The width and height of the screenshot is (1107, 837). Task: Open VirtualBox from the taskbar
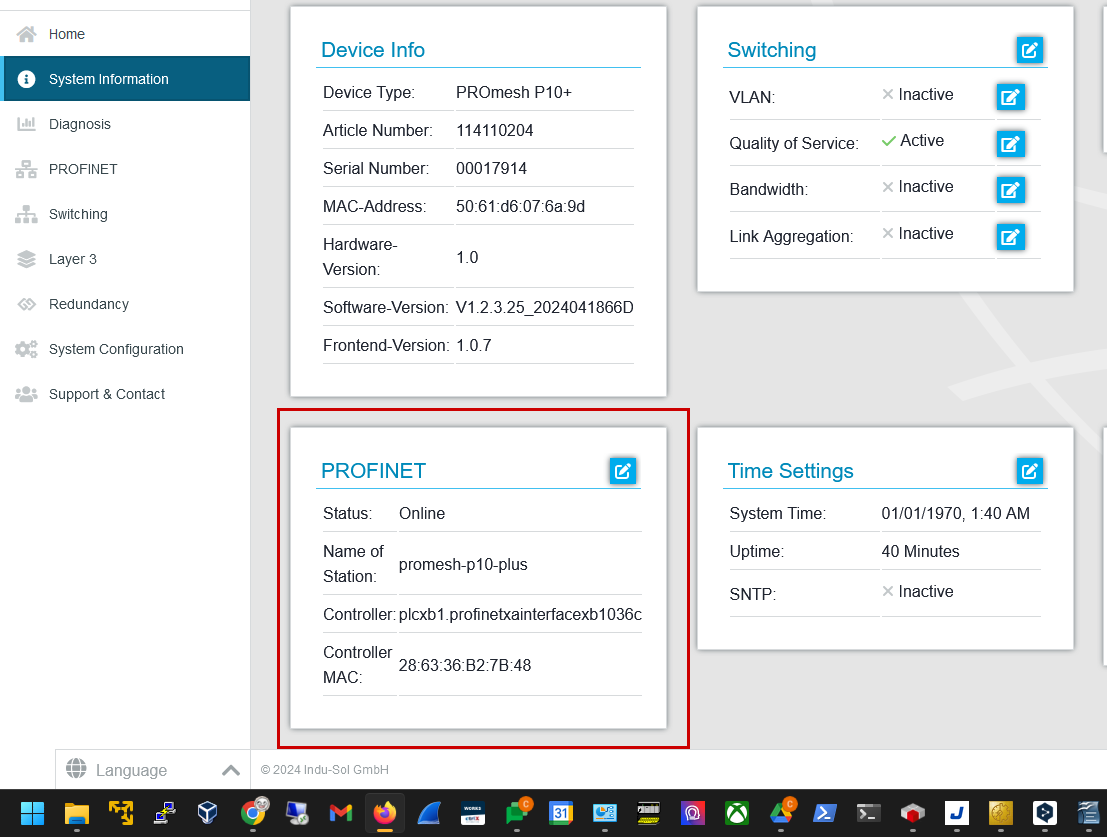pyautogui.click(x=208, y=813)
